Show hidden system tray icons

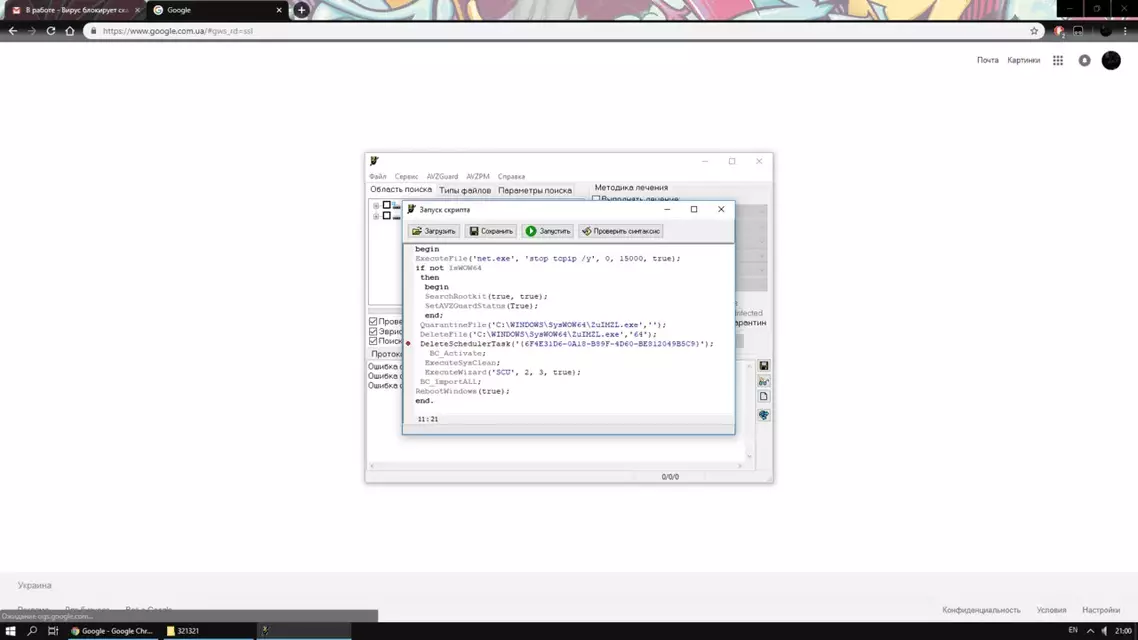click(1090, 631)
